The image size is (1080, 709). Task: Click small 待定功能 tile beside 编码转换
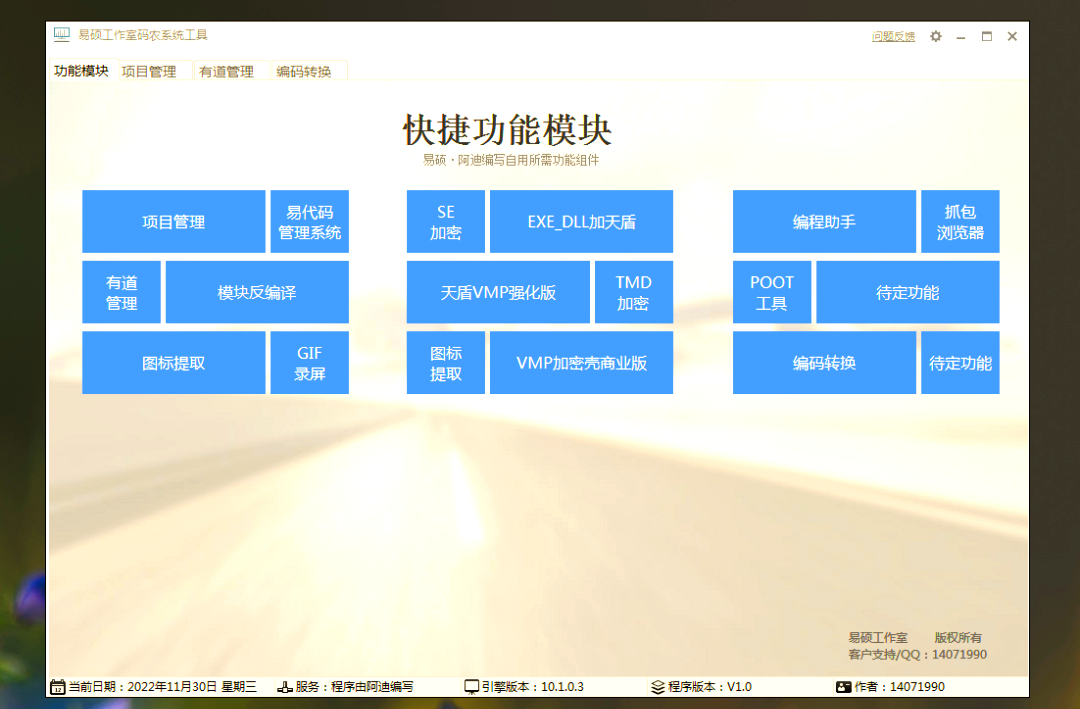pos(960,363)
